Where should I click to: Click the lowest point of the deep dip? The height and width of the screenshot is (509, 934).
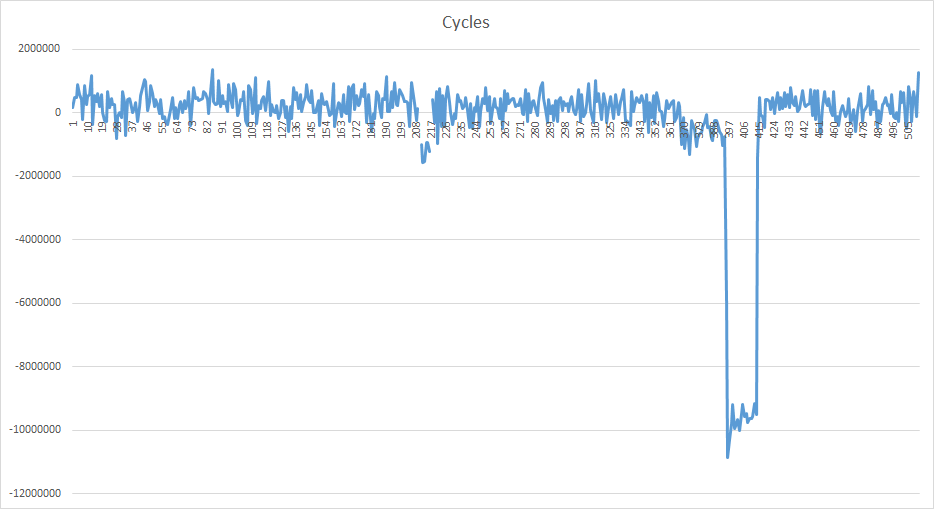[728, 457]
